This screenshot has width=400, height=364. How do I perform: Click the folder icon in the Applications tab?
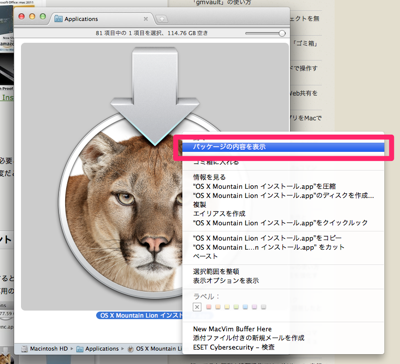click(x=58, y=19)
